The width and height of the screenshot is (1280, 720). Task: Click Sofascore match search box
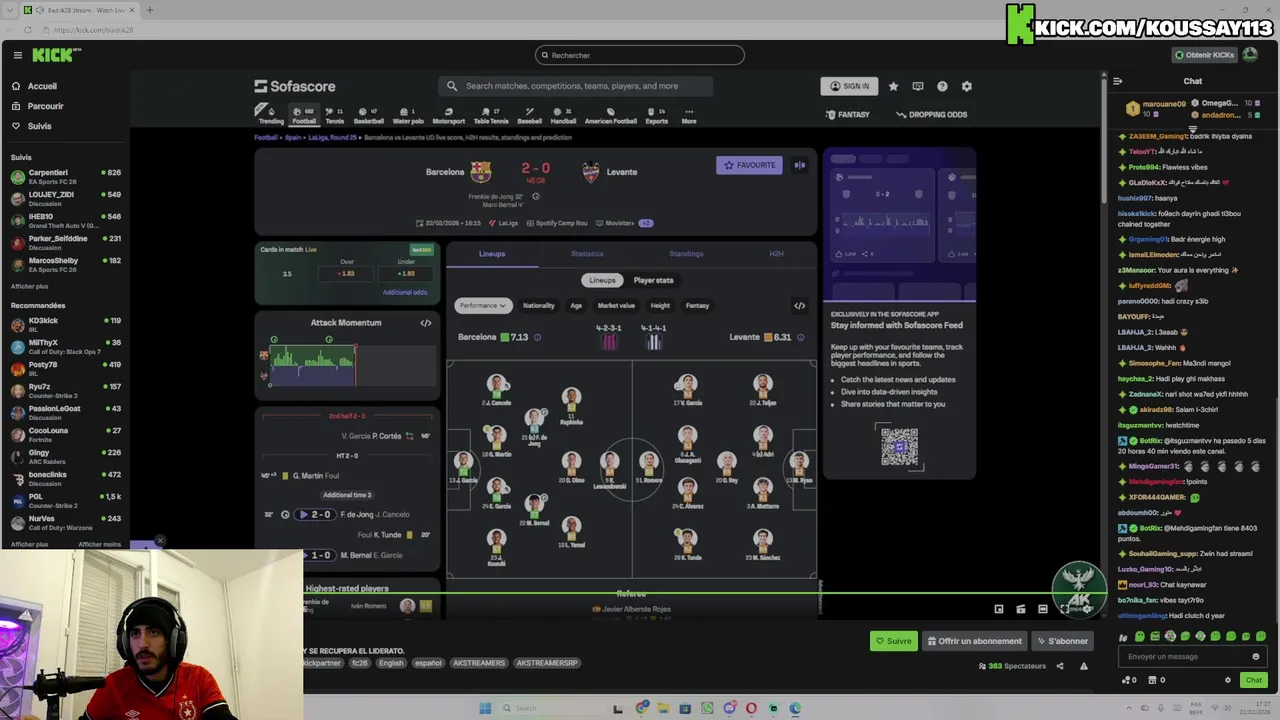click(575, 86)
